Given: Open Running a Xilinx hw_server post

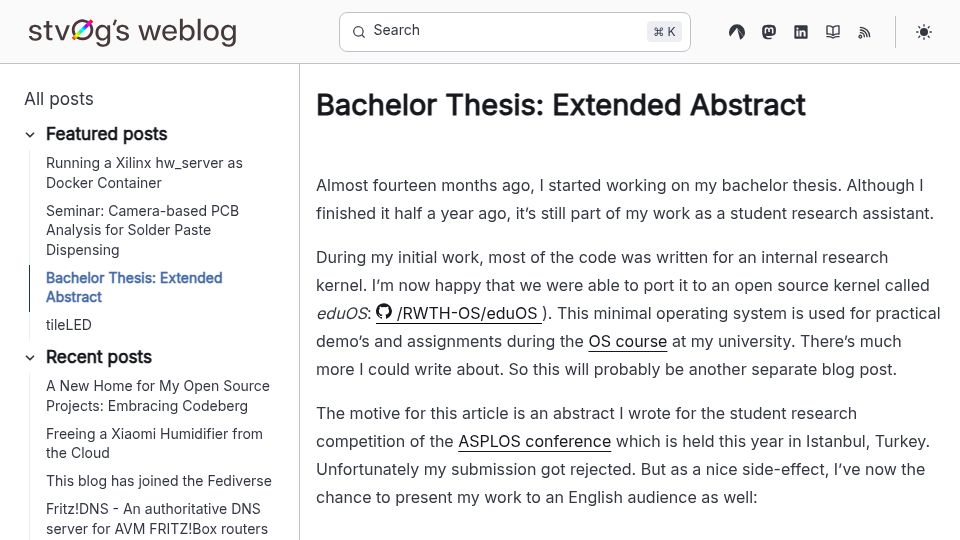Looking at the screenshot, I should click(144, 173).
